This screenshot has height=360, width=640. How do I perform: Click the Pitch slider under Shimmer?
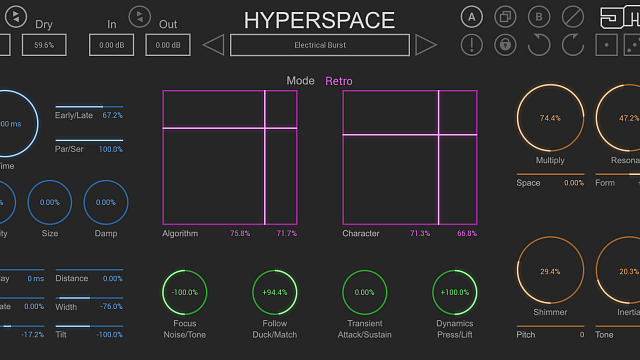pos(550,326)
